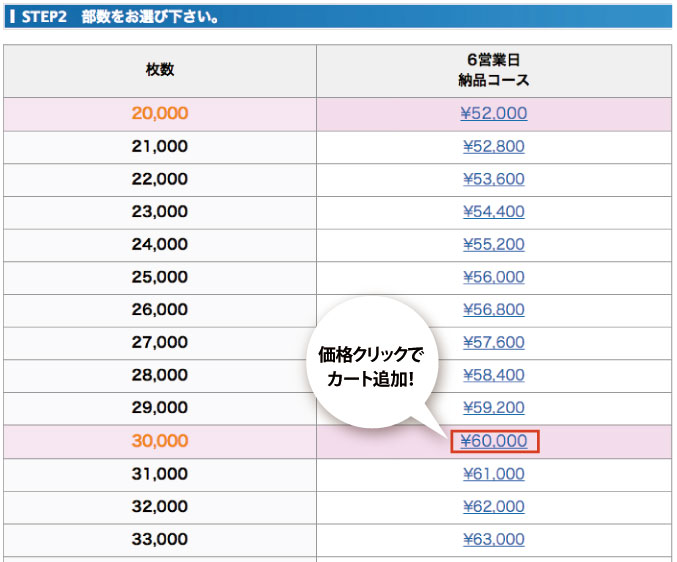Add the ¥54,400 option to cart

(494, 212)
